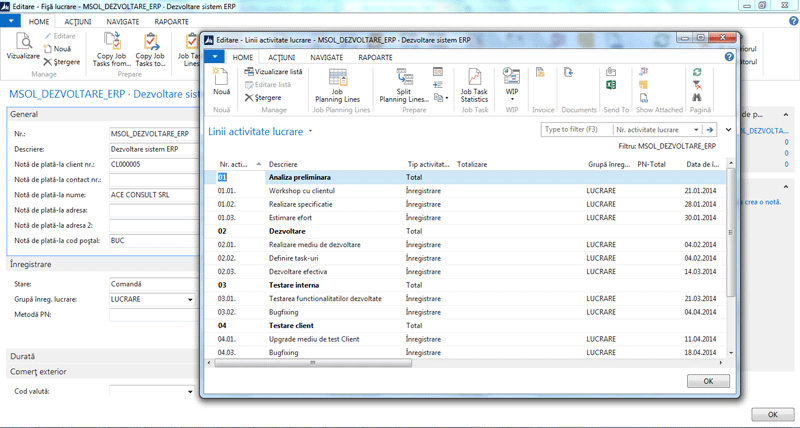Click OK in the front window

[x=708, y=381]
